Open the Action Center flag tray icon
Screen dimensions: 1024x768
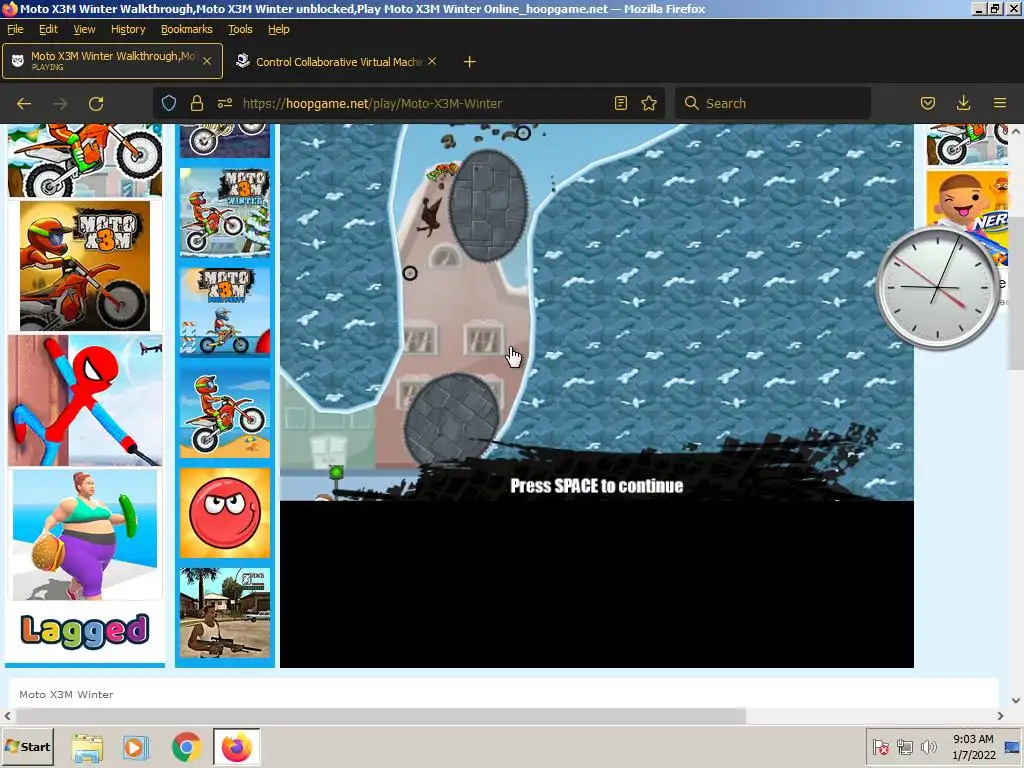click(881, 747)
